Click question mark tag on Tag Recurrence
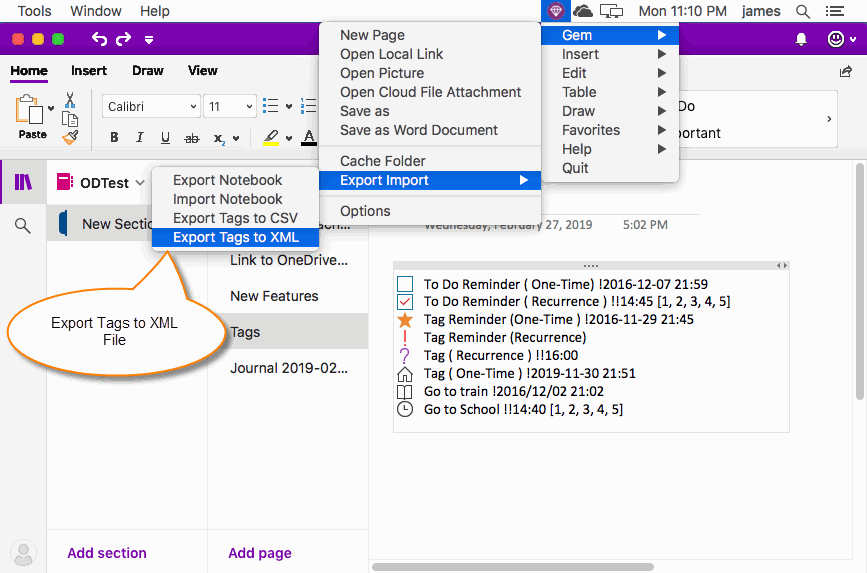Viewport: 867px width, 573px height. click(x=405, y=356)
